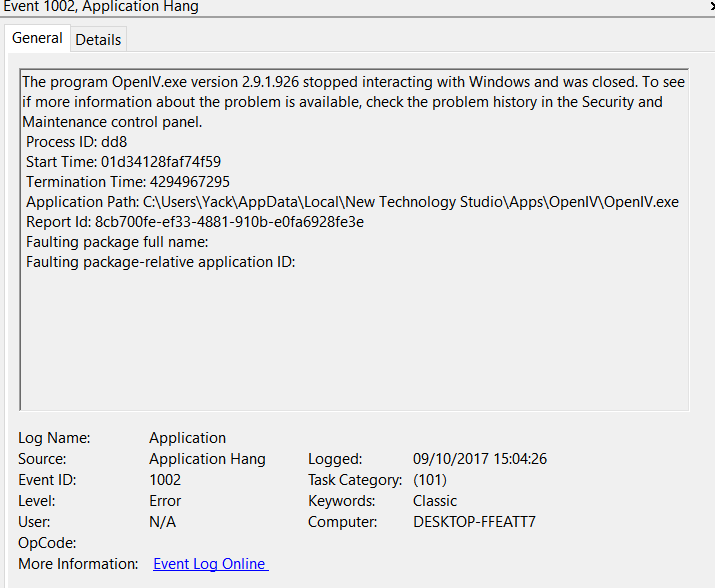Select the General tab
This screenshot has width=715, height=588.
click(x=37, y=38)
